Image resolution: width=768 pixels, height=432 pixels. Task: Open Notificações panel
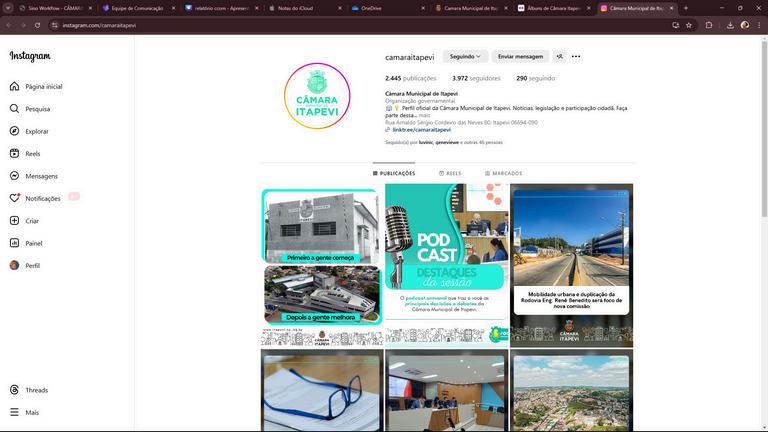point(35,198)
